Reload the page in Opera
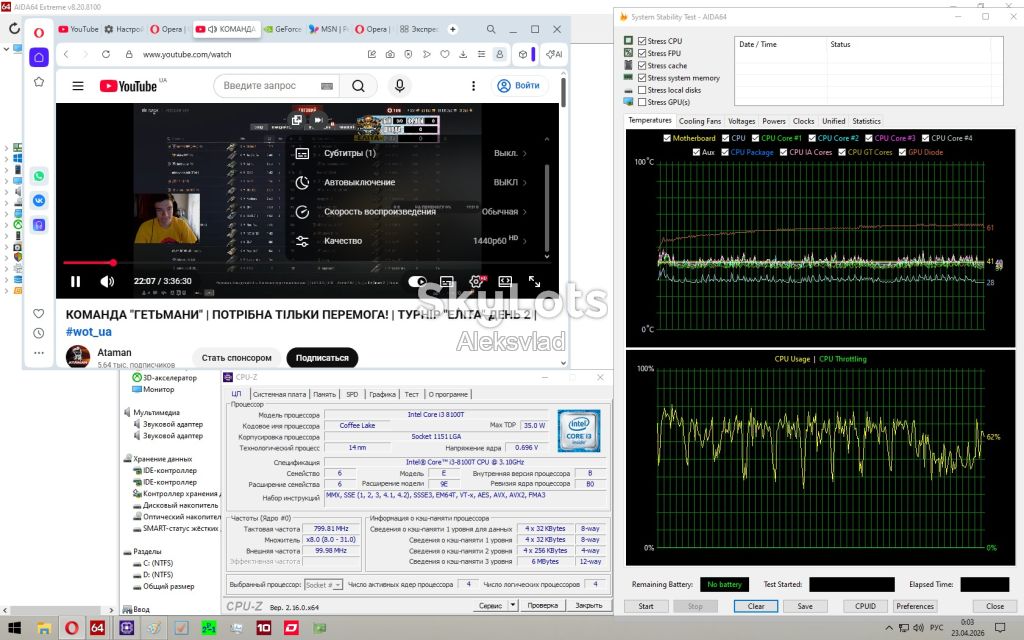This screenshot has height=640, width=1024. tap(106, 54)
